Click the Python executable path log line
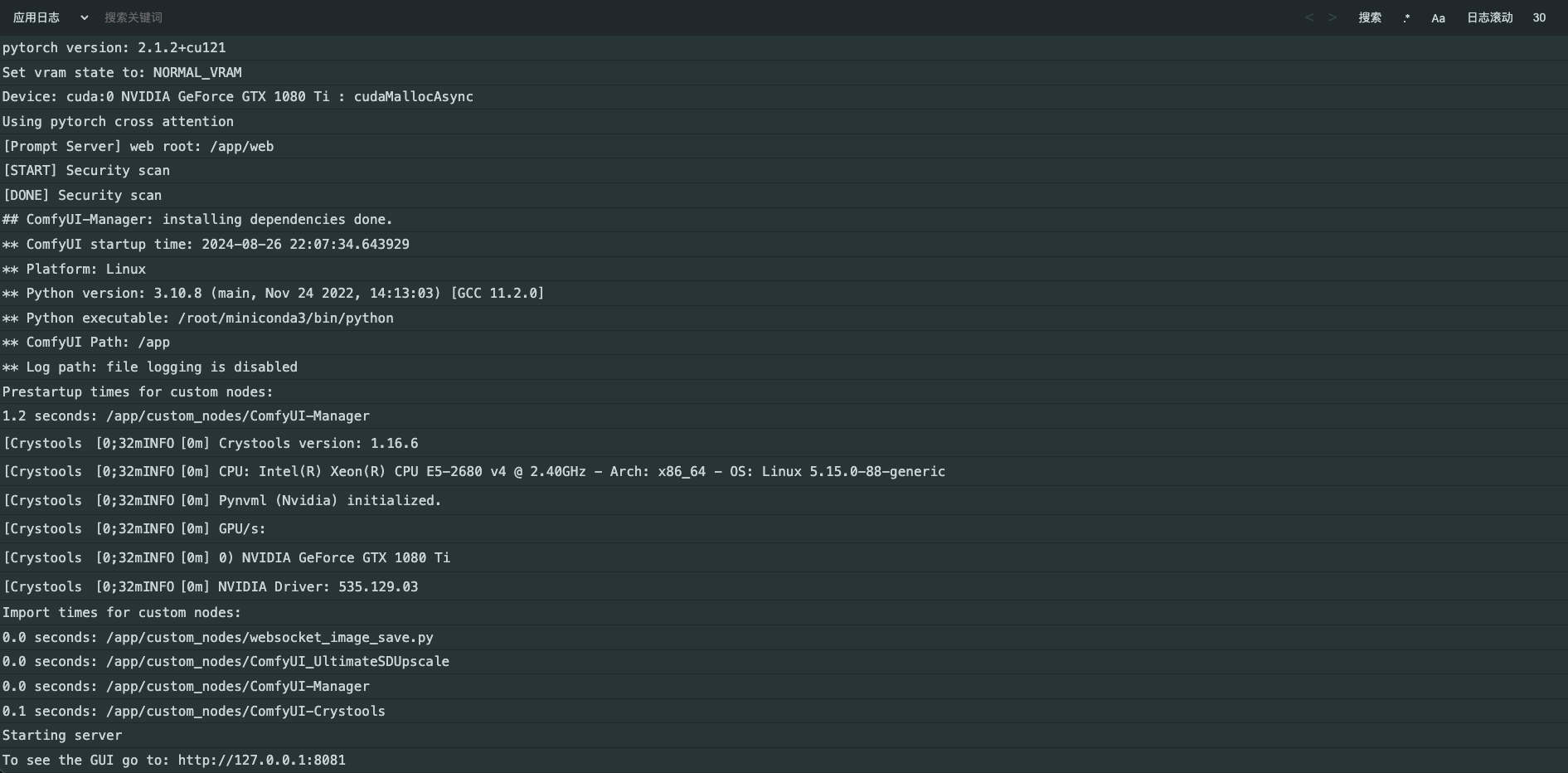1568x773 pixels. point(197,318)
